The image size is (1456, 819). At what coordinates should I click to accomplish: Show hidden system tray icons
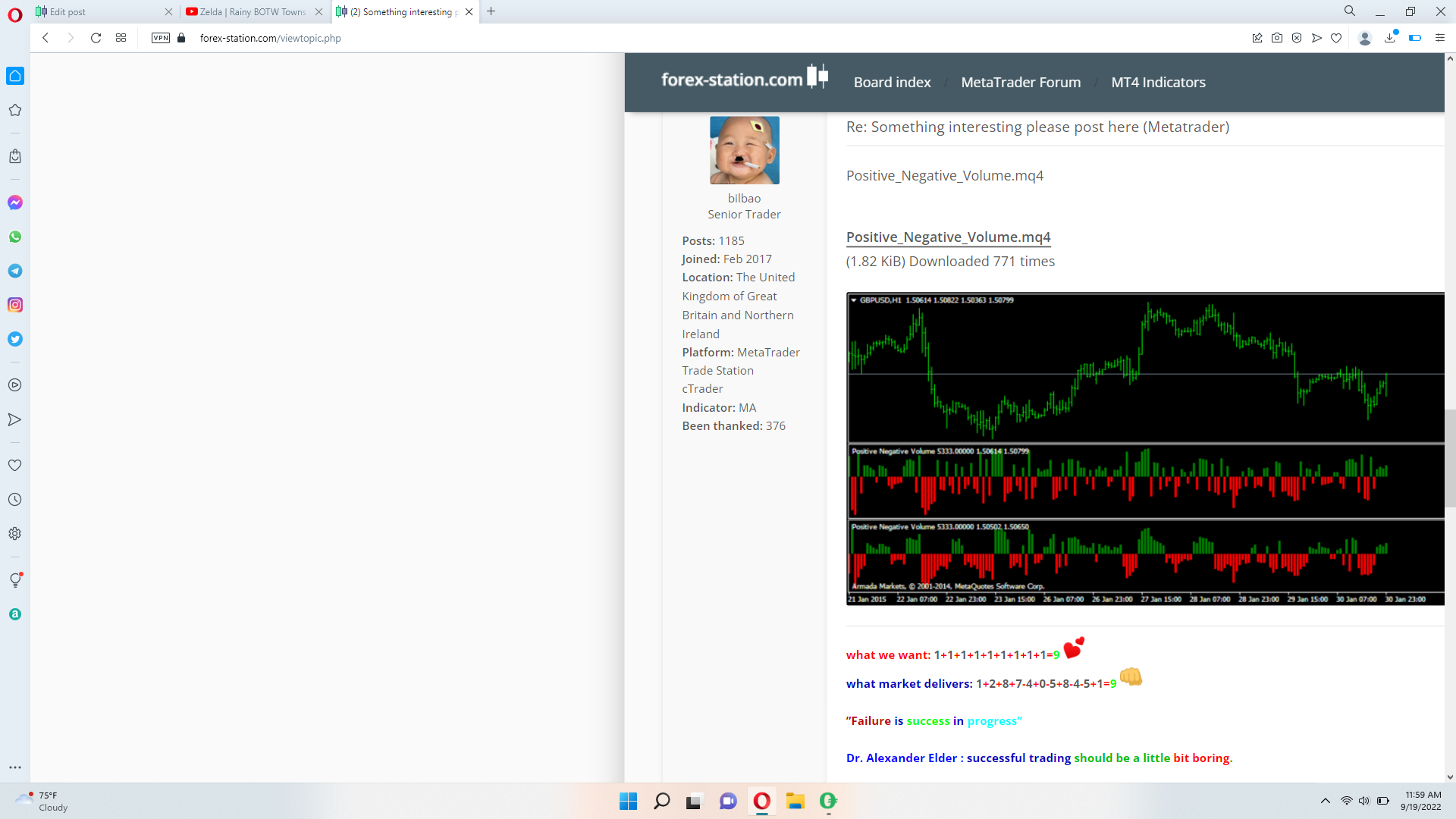(1326, 801)
